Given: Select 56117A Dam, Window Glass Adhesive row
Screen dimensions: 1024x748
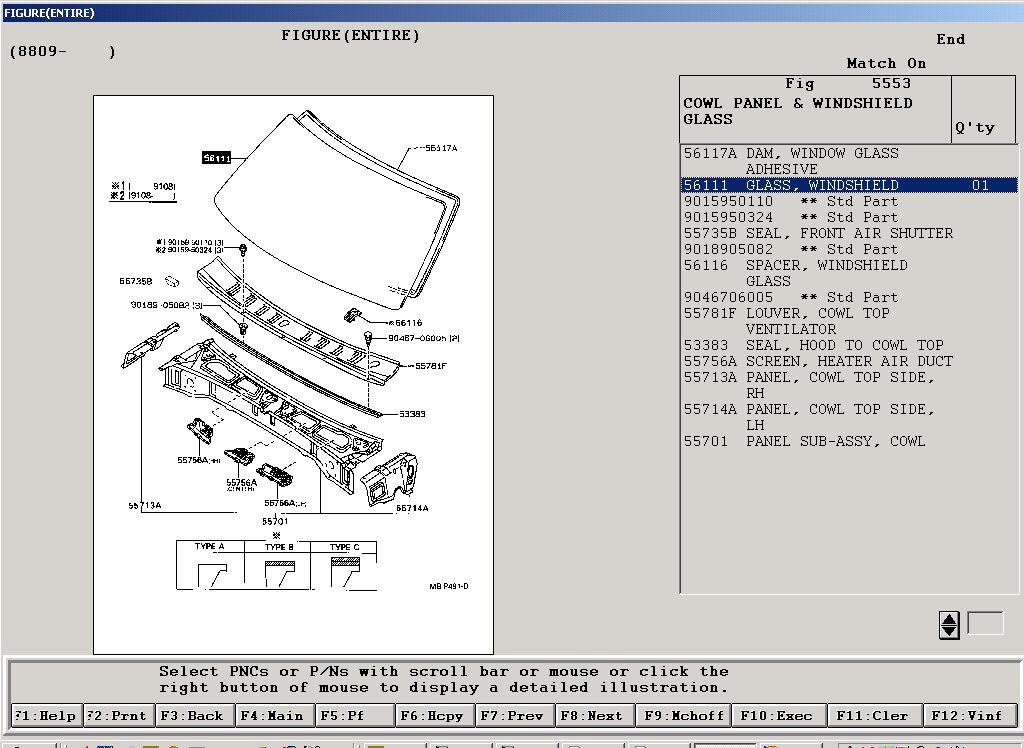Looking at the screenshot, I should [790, 154].
